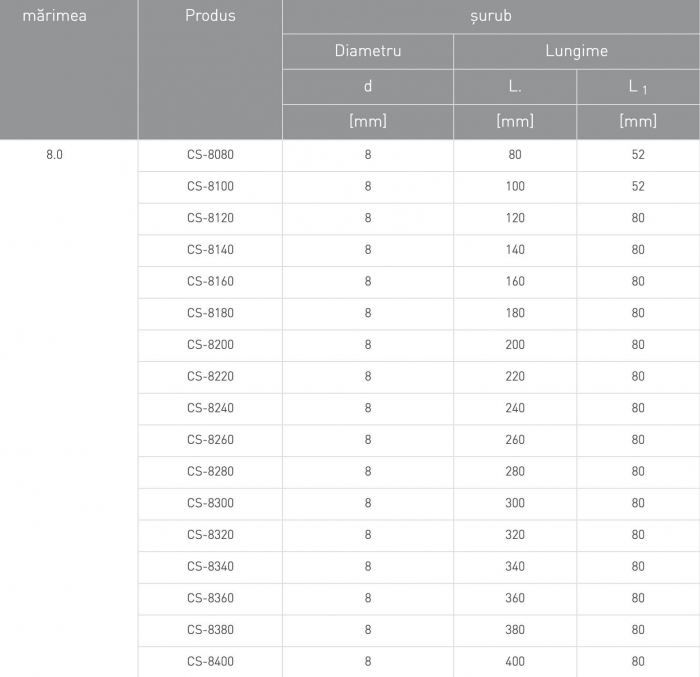700x677 pixels.
Task: Select the 300 length value
Action: pyautogui.click(x=515, y=503)
